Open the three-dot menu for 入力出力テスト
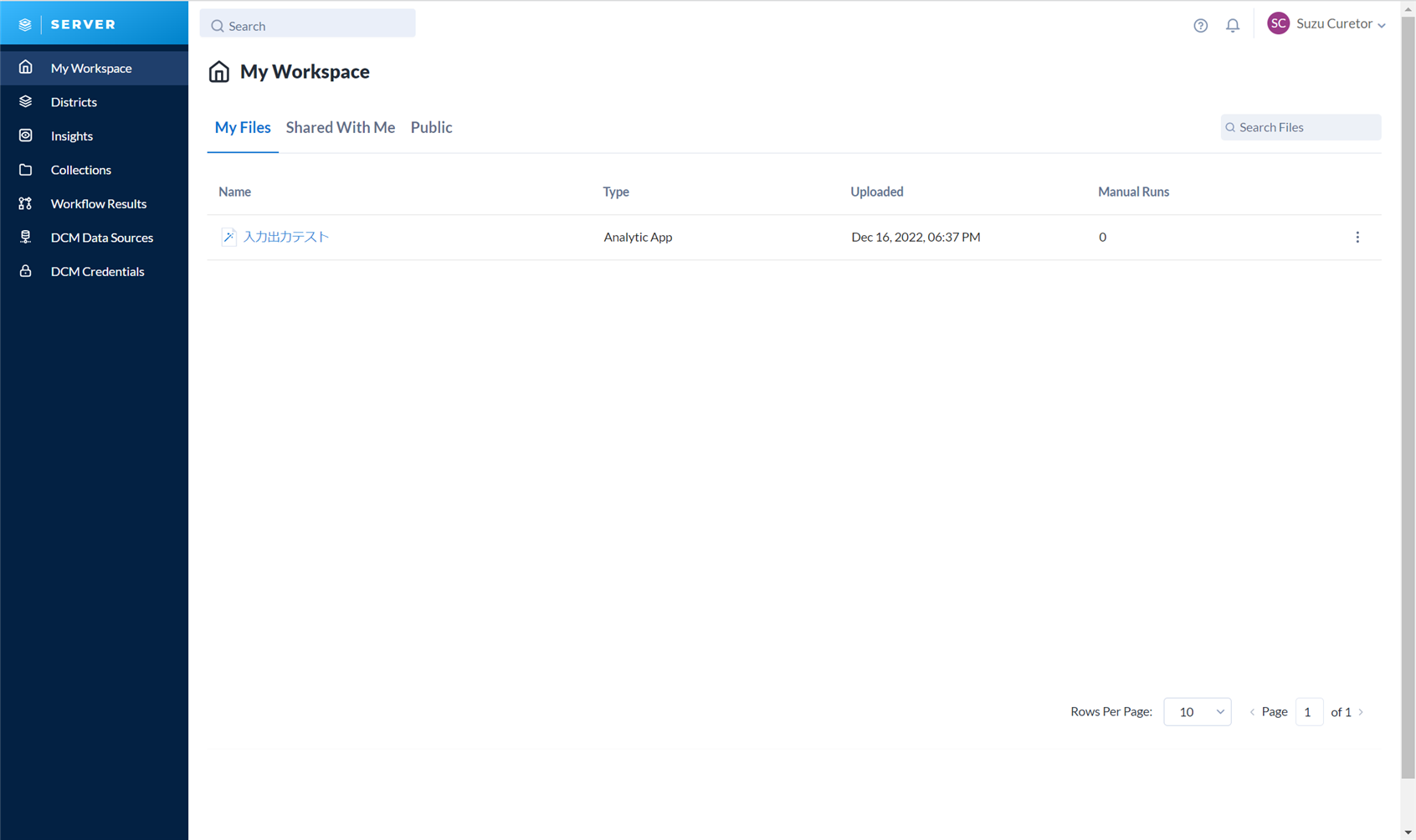 (x=1357, y=237)
